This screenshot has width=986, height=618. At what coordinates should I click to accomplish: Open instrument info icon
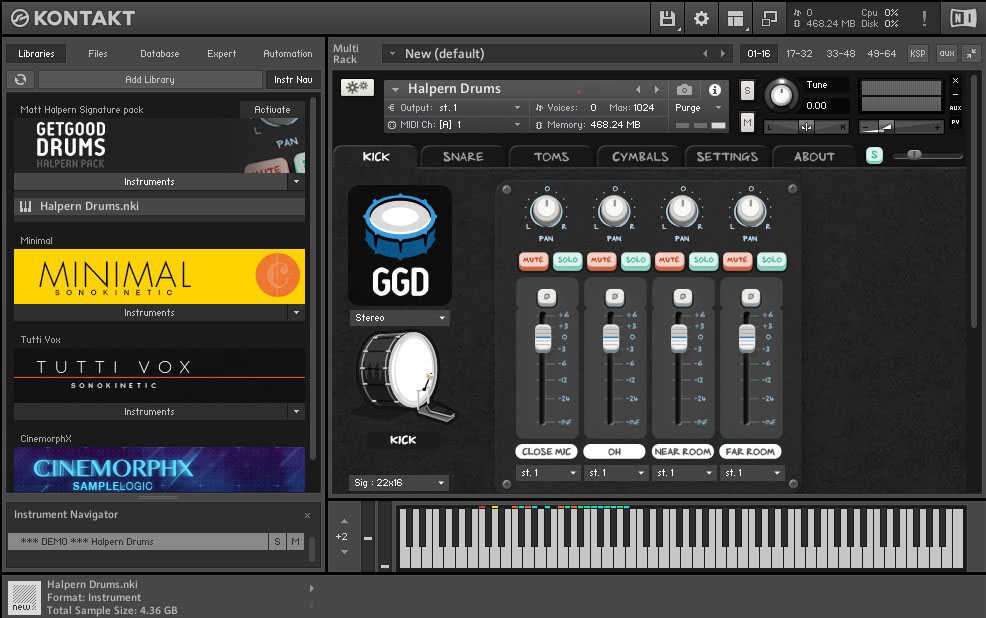pos(715,89)
